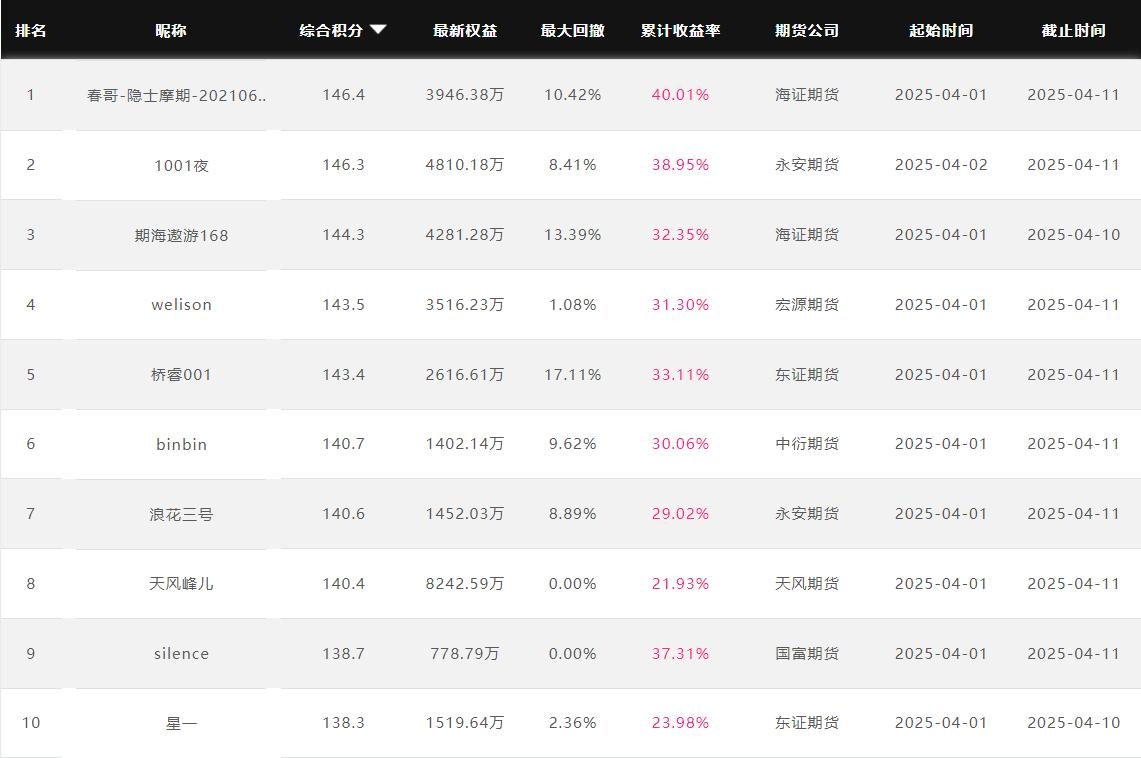Select drawdown value 13.39%
This screenshot has width=1141, height=758.
573,234
